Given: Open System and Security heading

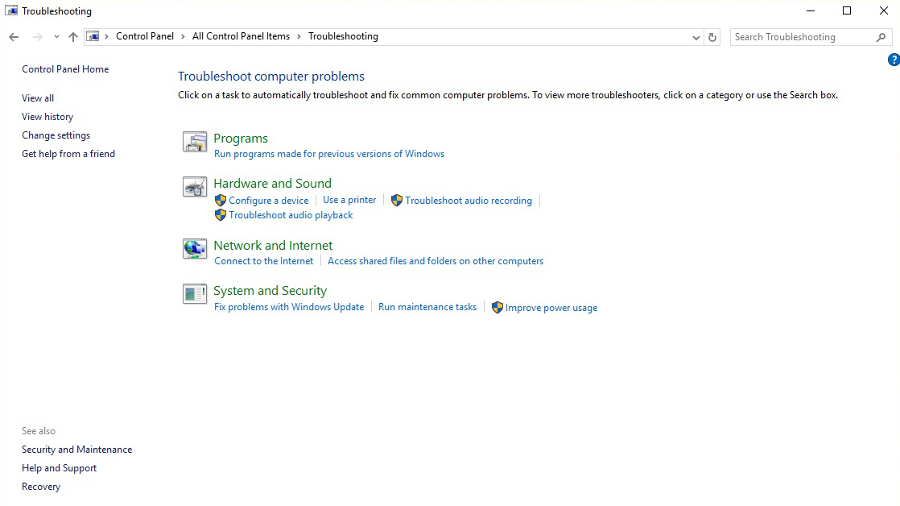Looking at the screenshot, I should click(x=270, y=290).
